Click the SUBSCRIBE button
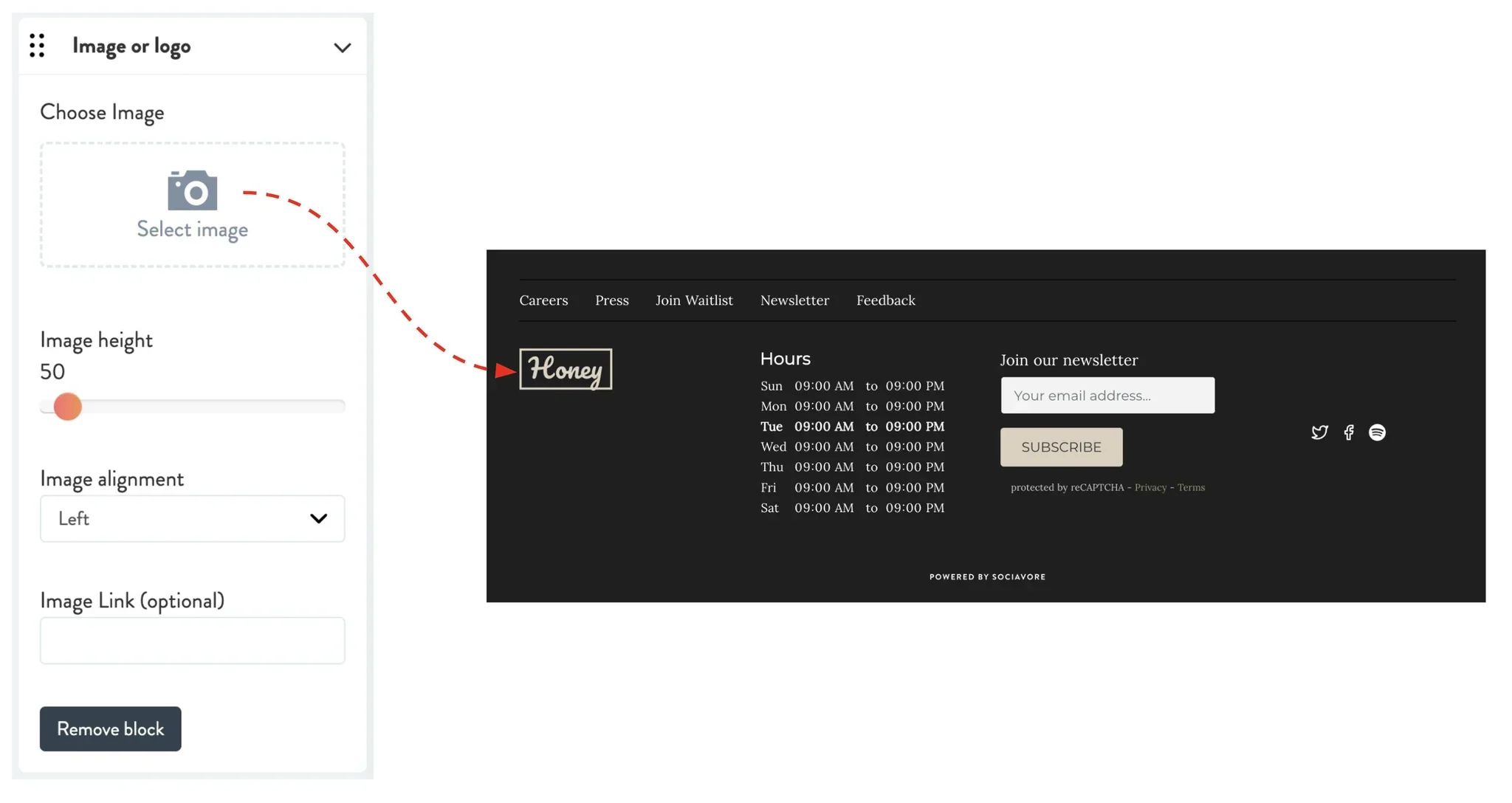This screenshot has width=1512, height=803. coord(1062,447)
